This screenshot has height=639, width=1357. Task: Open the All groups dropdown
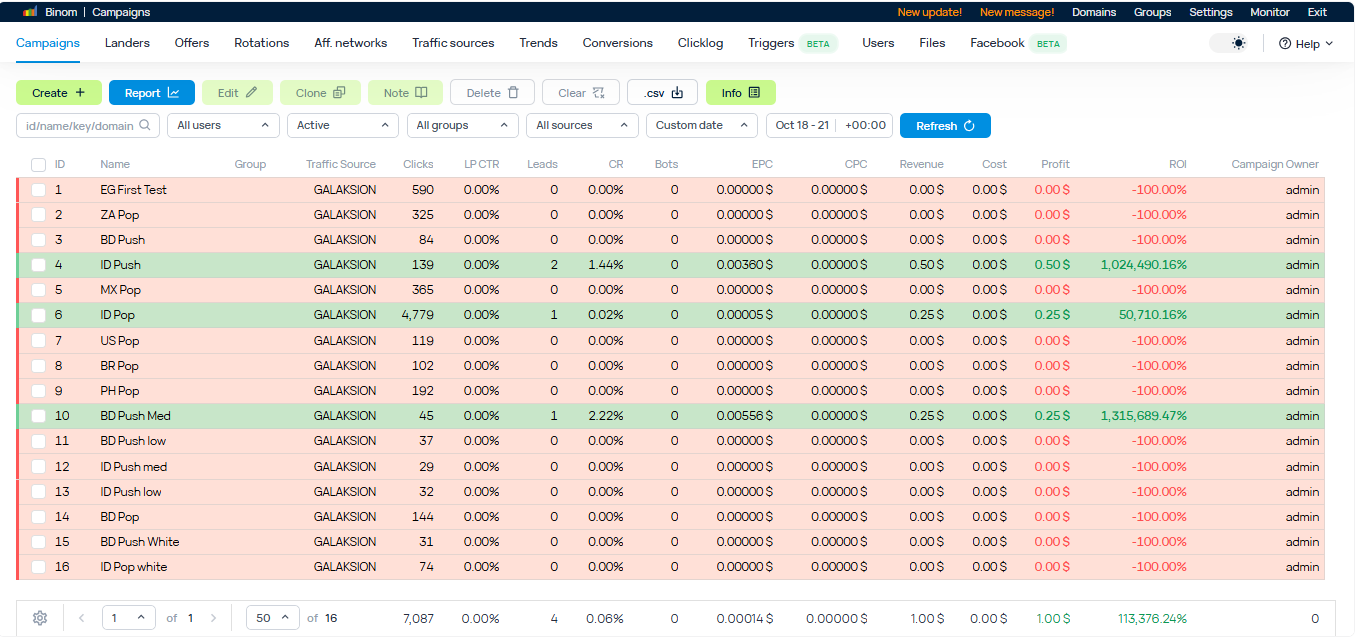pos(463,125)
